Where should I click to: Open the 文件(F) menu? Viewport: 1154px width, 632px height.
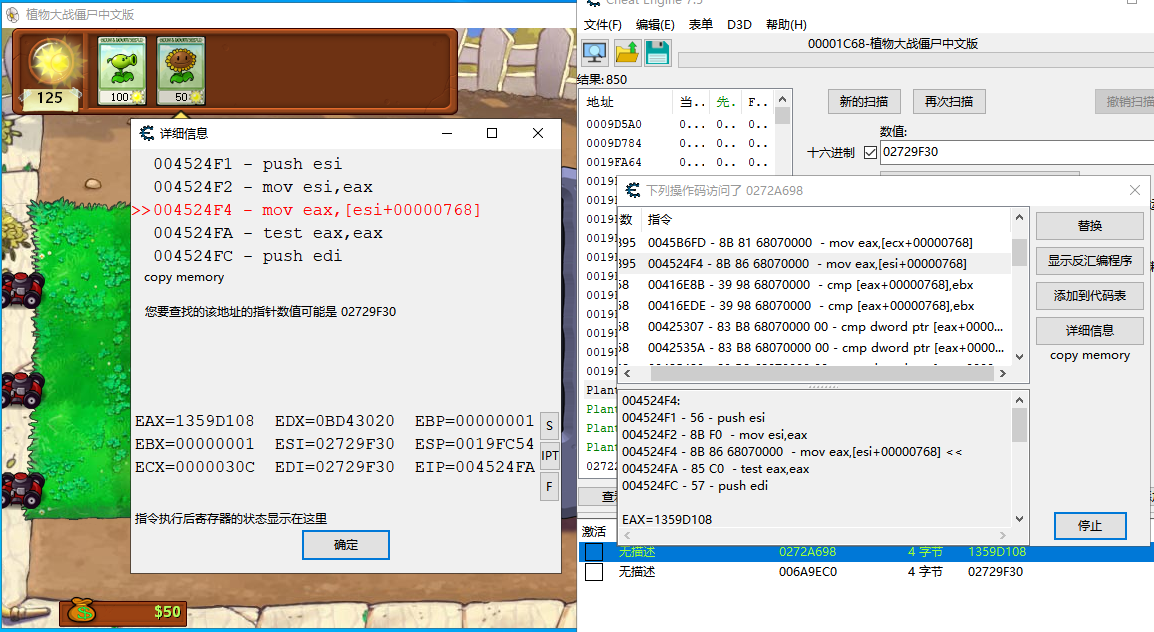[x=603, y=24]
